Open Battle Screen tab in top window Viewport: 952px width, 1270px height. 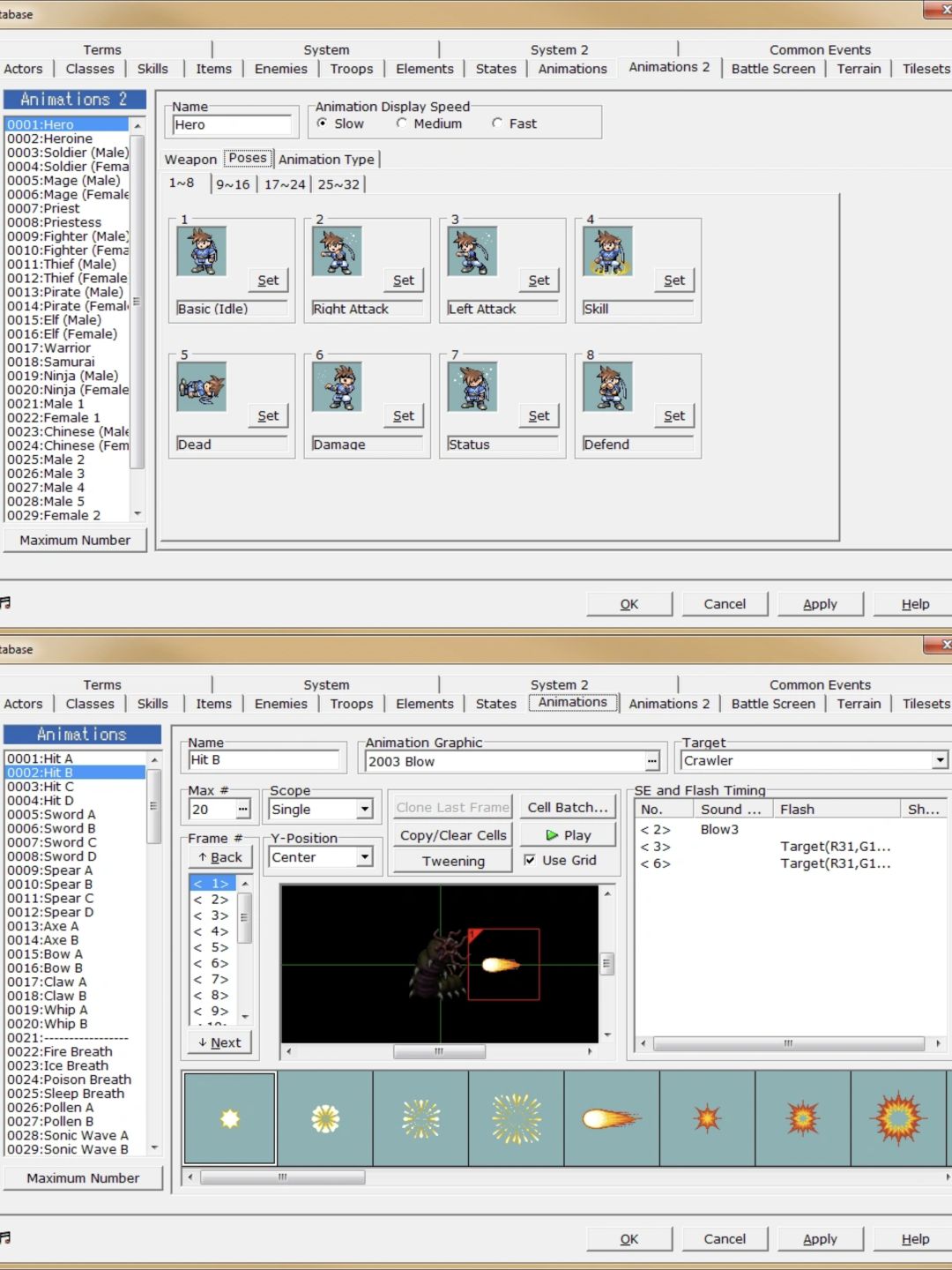point(773,69)
